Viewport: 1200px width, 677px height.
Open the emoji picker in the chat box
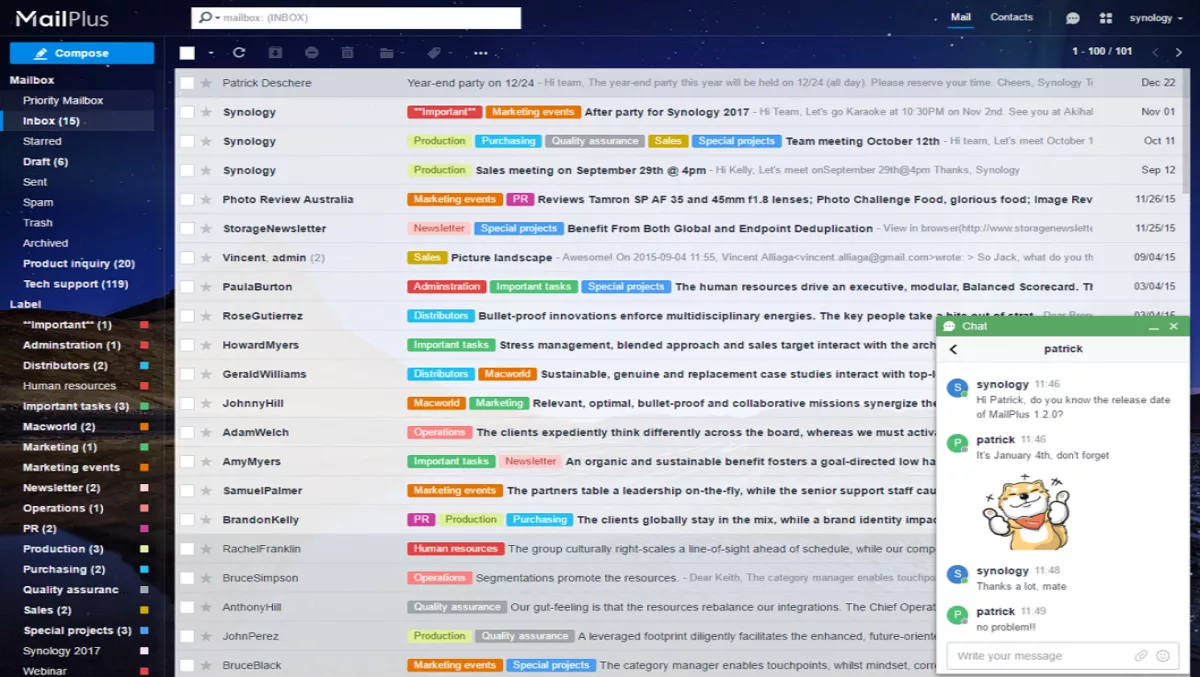point(1163,656)
